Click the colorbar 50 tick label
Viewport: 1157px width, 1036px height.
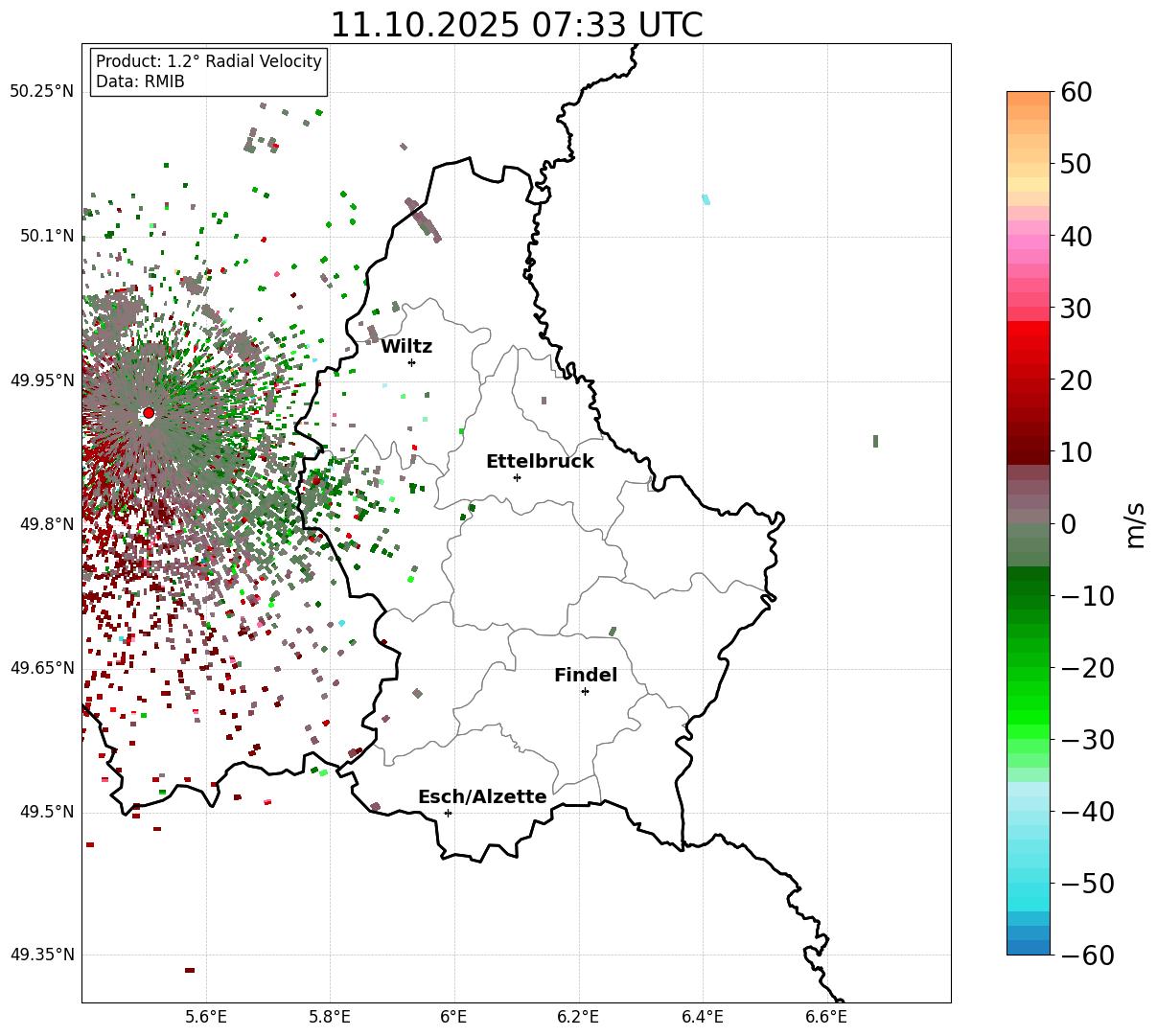[x=1075, y=164]
